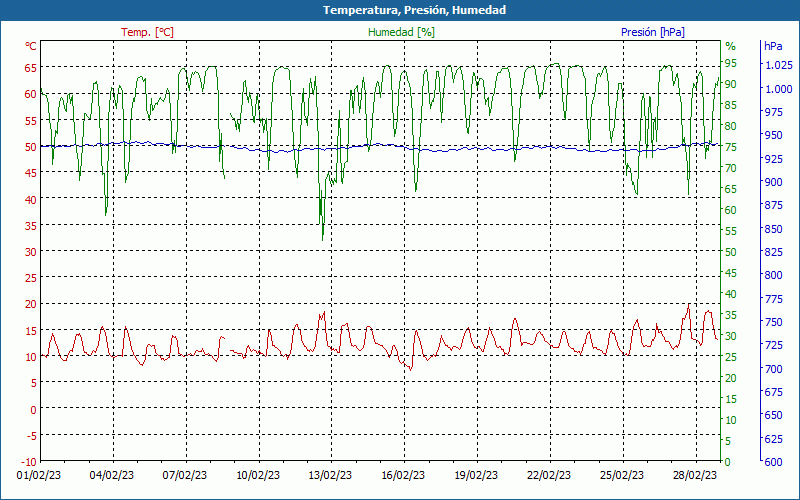Click the '-10' temperature axis value
The height and width of the screenshot is (500, 800).
tap(30, 462)
